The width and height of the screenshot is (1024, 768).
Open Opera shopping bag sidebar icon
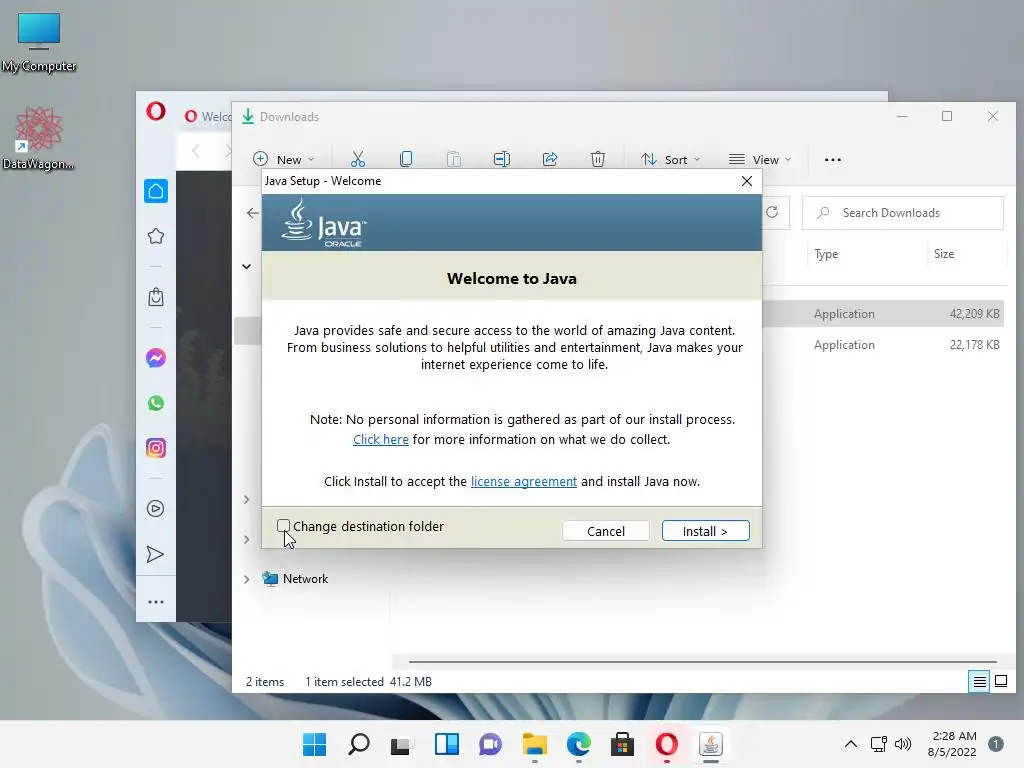click(x=156, y=297)
